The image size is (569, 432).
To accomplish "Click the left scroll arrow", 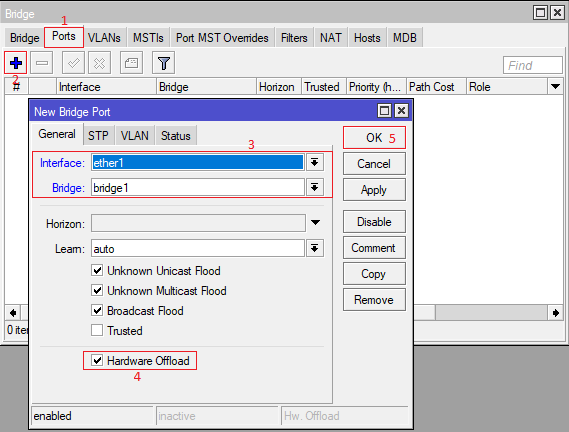I will point(13,313).
